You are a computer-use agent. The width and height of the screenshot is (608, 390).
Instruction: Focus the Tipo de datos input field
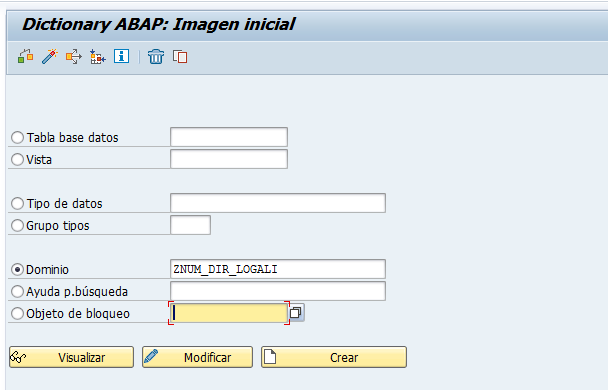point(278,203)
